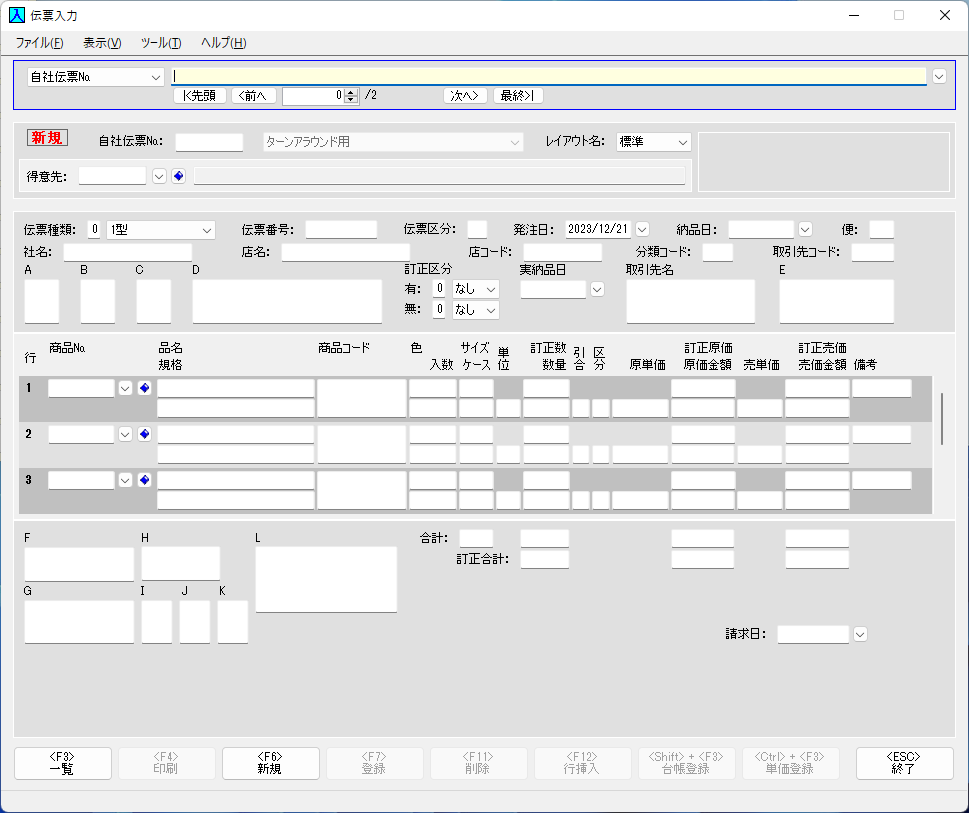Click the 取引先名 text box
The width and height of the screenshot is (969, 813).
[x=691, y=301]
